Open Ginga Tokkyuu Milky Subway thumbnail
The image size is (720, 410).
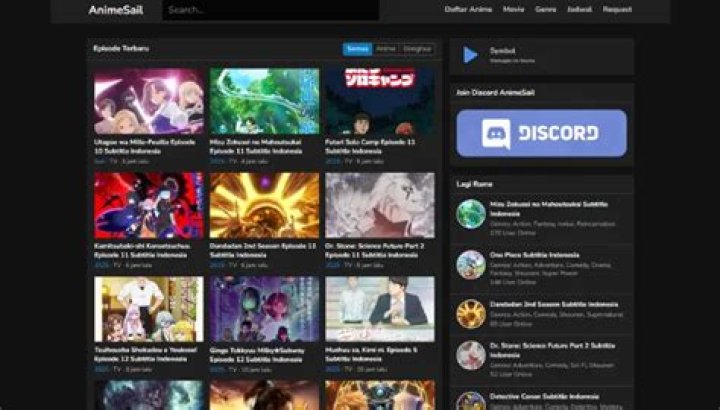(x=264, y=309)
